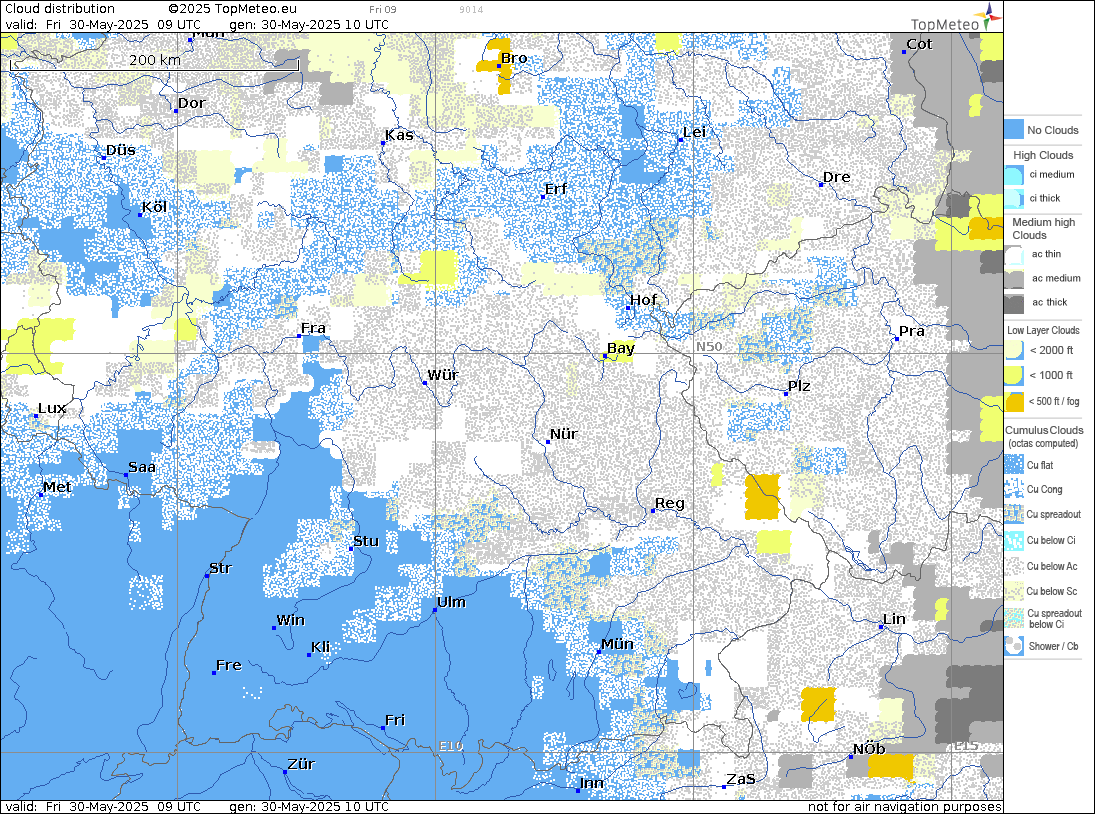Choose the < 500 ft / fog swatch
Screen dimensions: 1095x814
pyautogui.click(x=1014, y=401)
